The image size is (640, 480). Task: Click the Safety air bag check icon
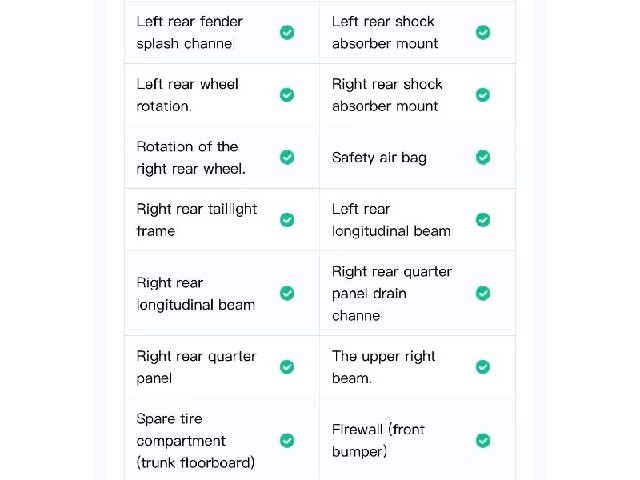(483, 157)
